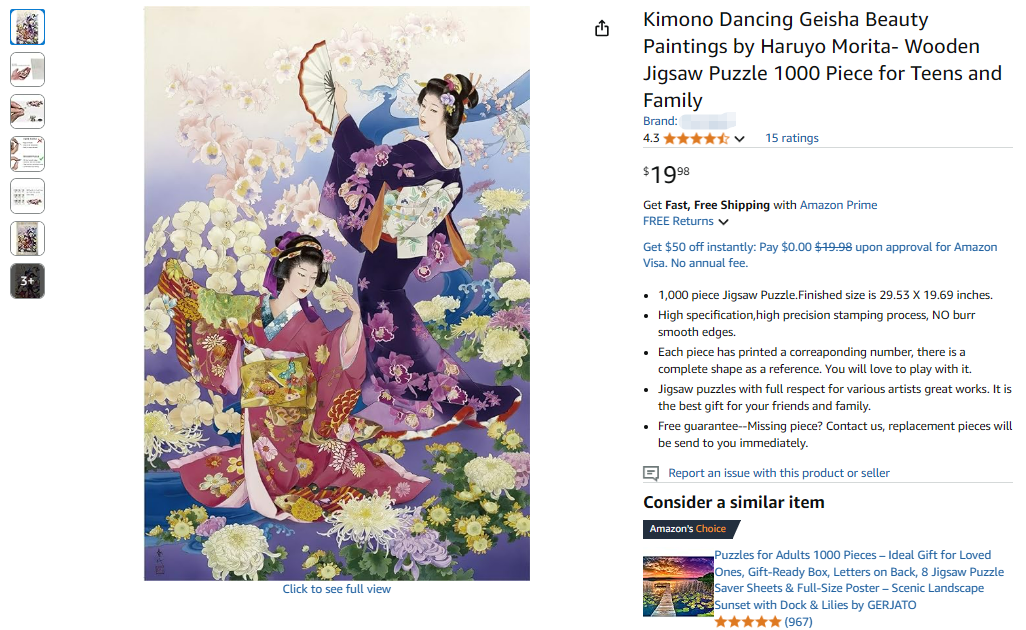
Task: Select the second product thumbnail
Action: (28, 70)
